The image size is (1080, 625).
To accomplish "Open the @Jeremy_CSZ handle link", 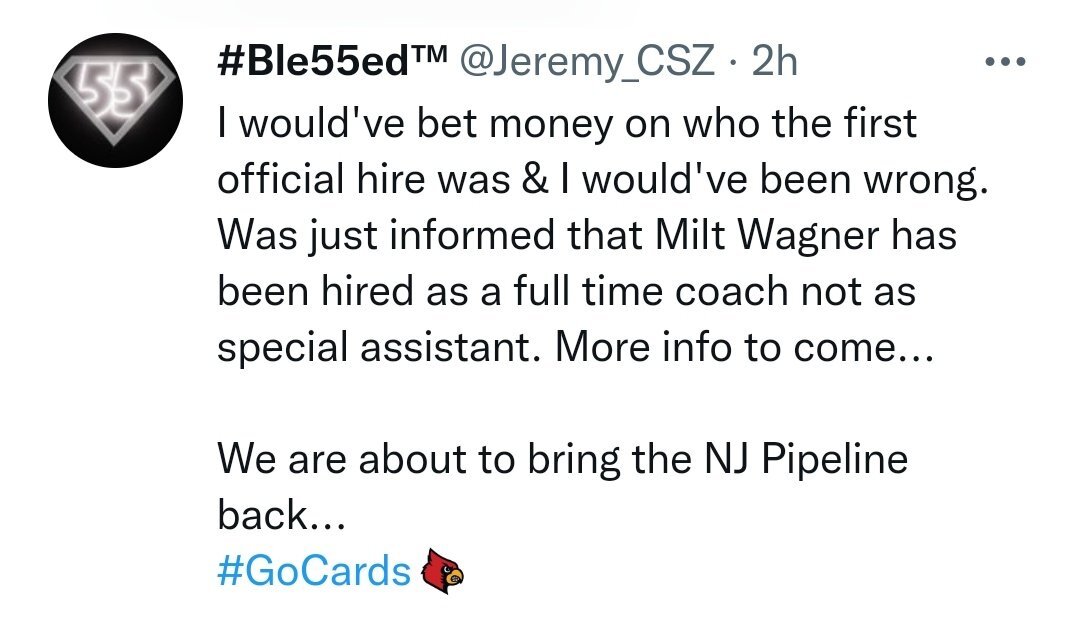I will [586, 62].
